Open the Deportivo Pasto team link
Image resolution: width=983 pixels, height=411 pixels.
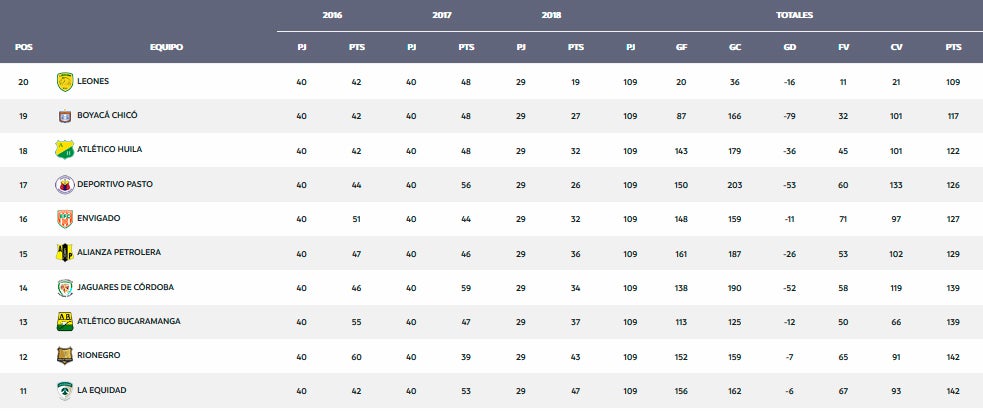point(114,185)
